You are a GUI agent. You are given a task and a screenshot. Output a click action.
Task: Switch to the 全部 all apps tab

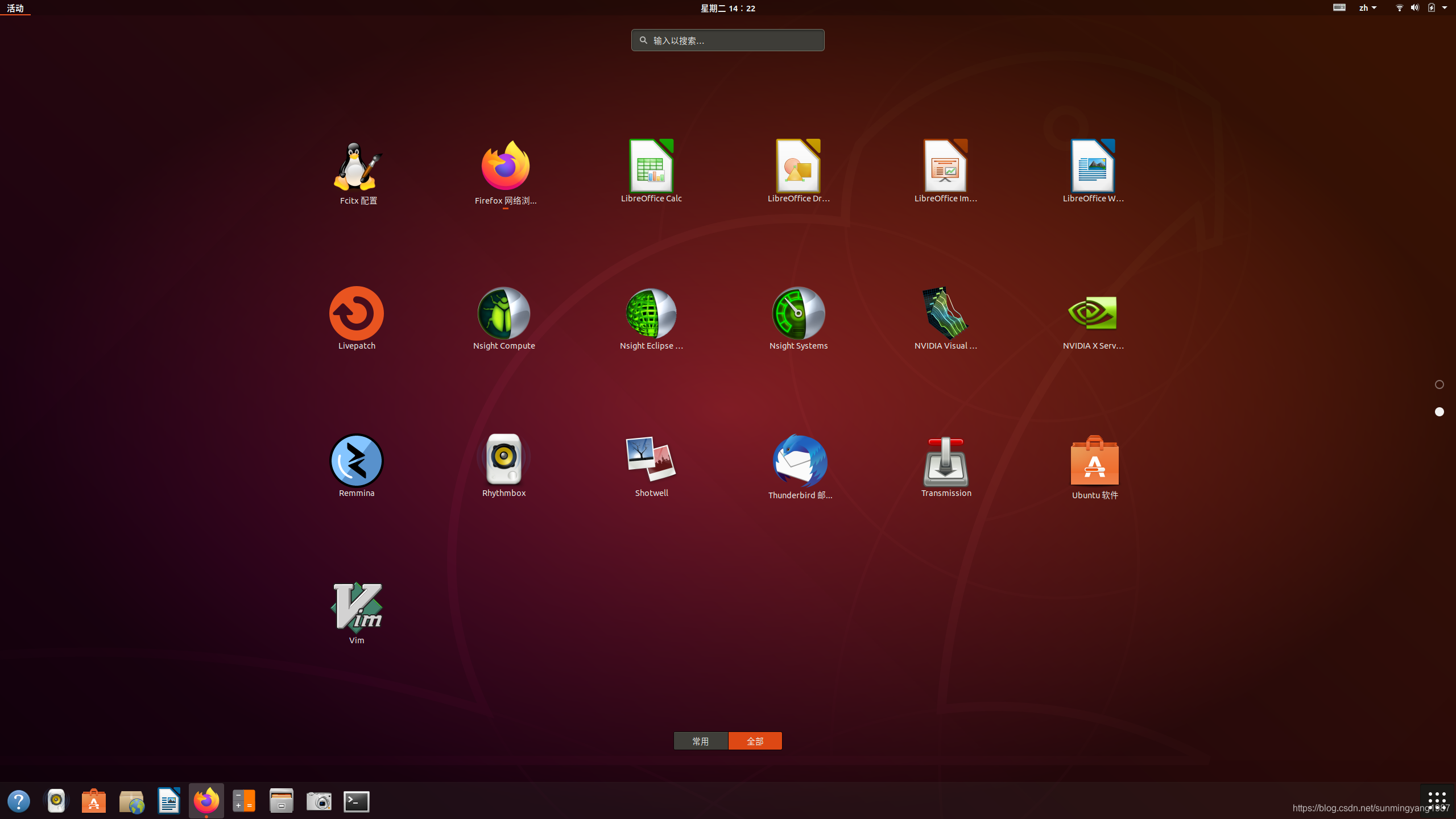tap(755, 741)
